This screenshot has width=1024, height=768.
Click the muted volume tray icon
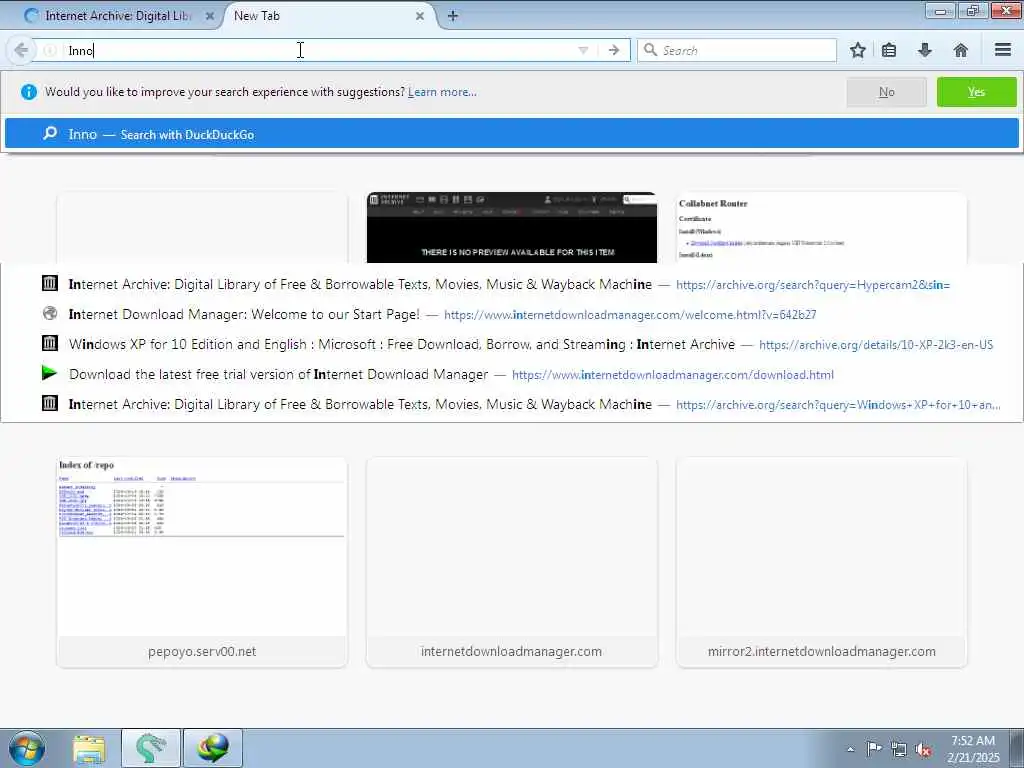pos(923,749)
